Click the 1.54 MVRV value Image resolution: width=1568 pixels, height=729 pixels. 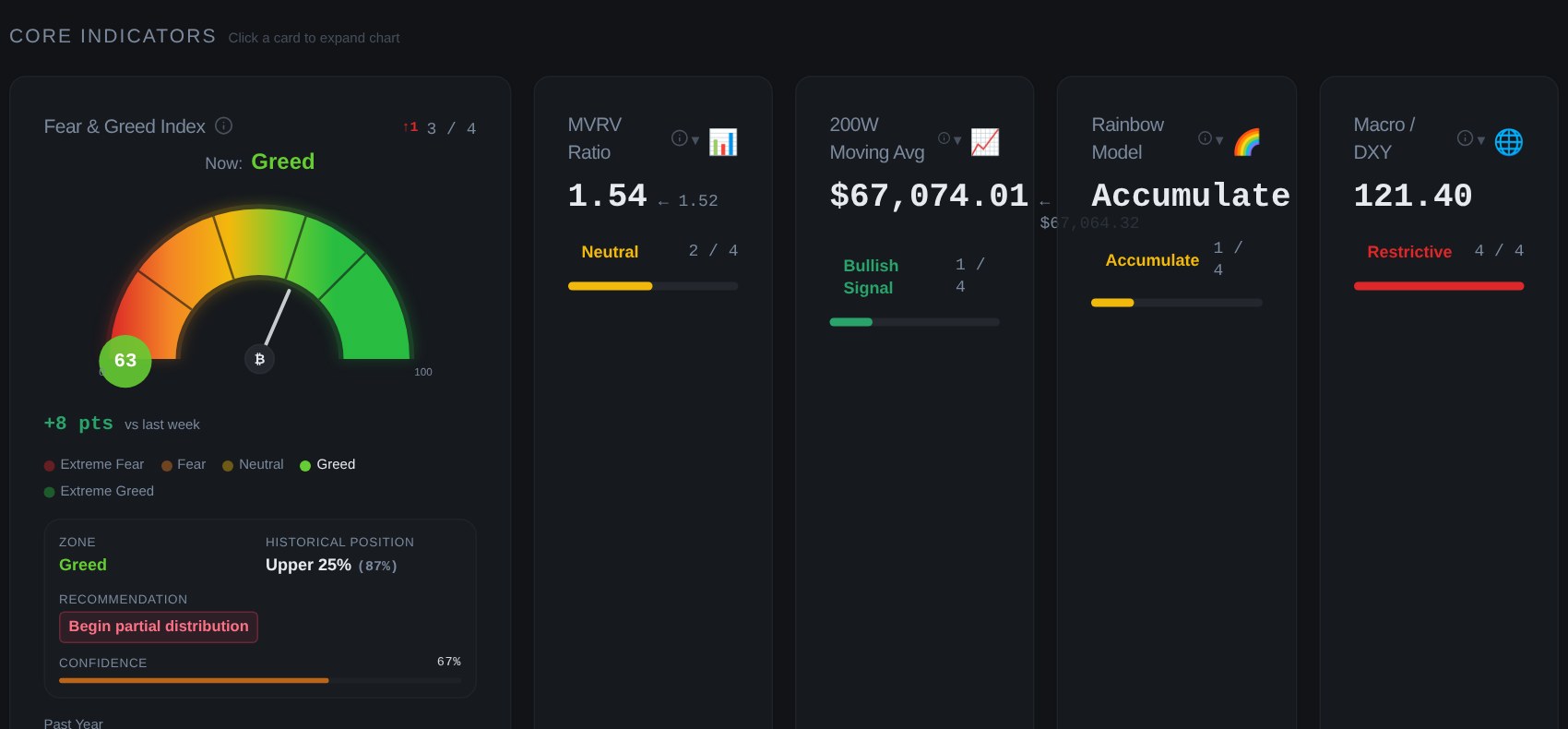[608, 196]
